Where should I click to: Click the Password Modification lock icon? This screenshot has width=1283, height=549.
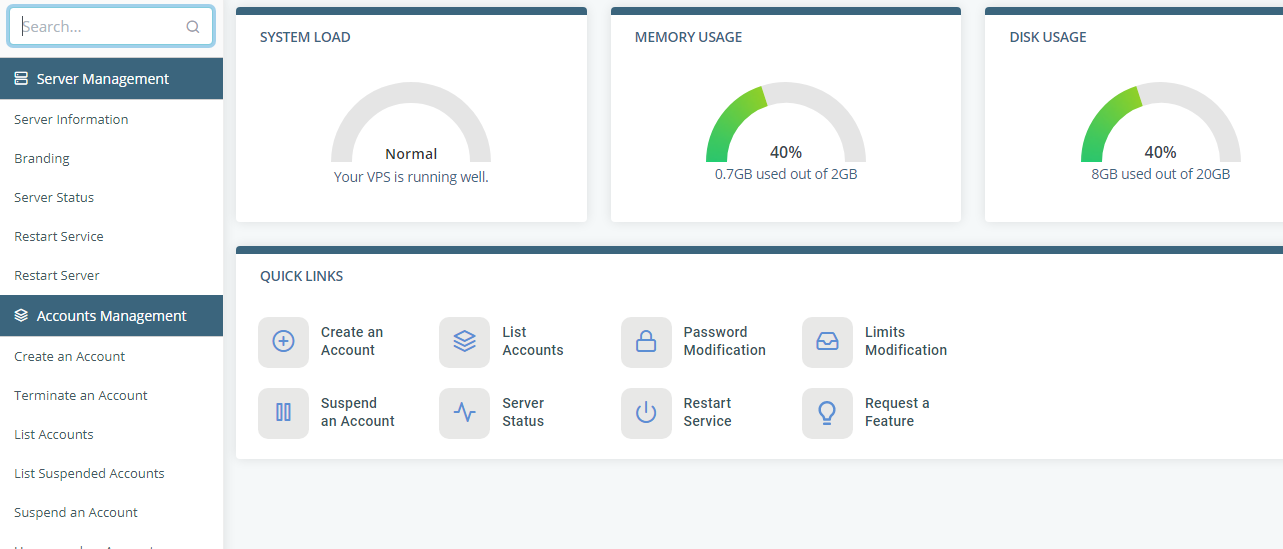pyautogui.click(x=646, y=342)
